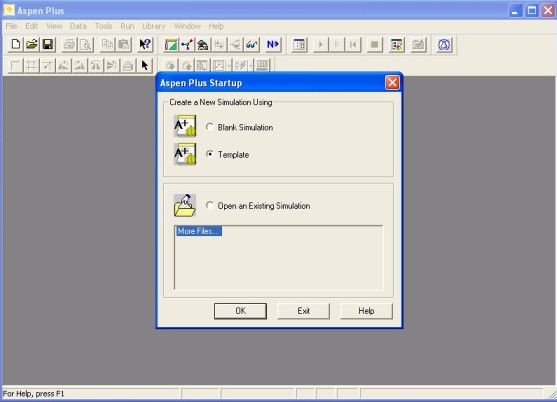Image resolution: width=557 pixels, height=402 pixels.
Task: Open the File menu
Action: [x=11, y=26]
